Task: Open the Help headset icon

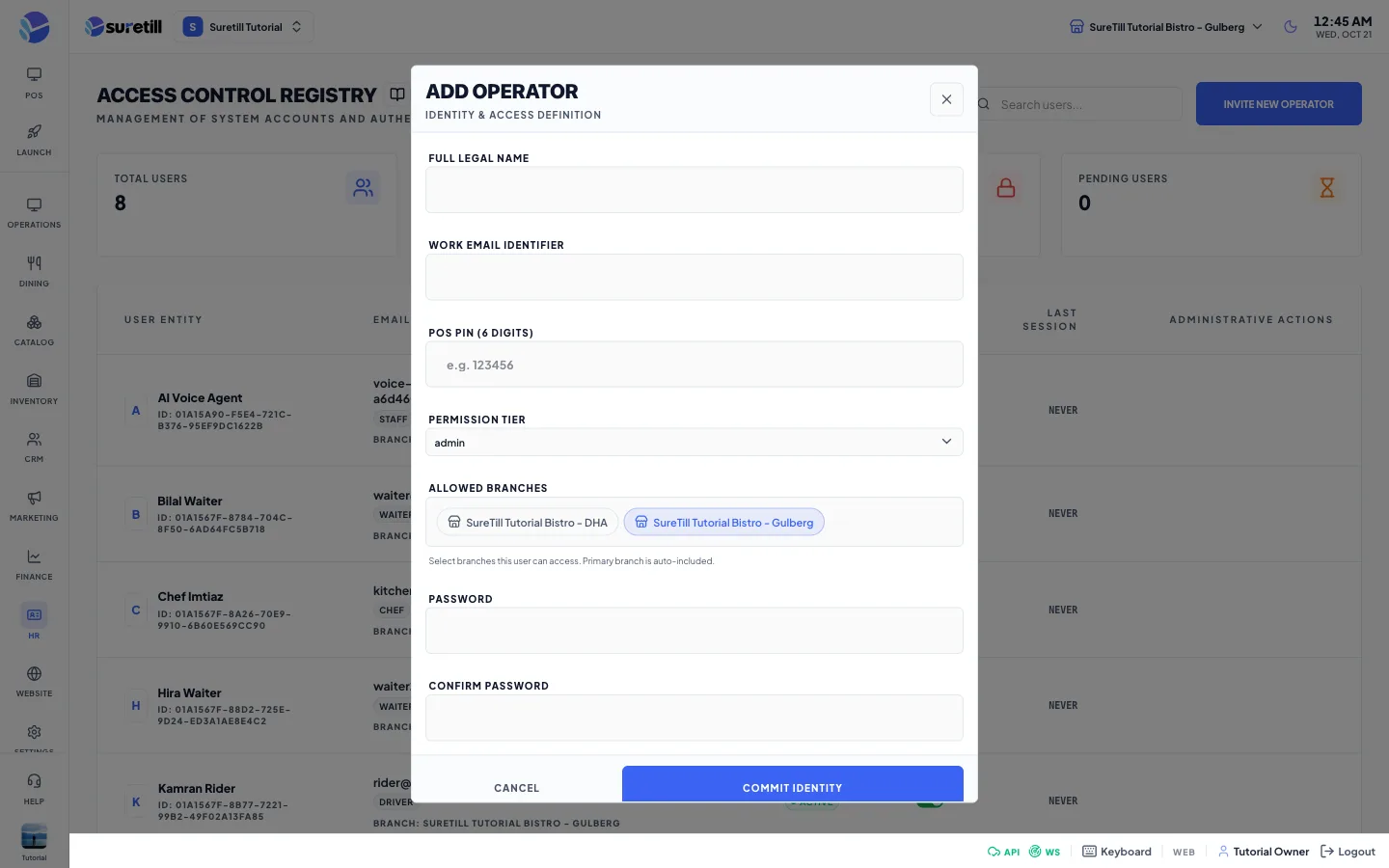Action: tap(34, 789)
